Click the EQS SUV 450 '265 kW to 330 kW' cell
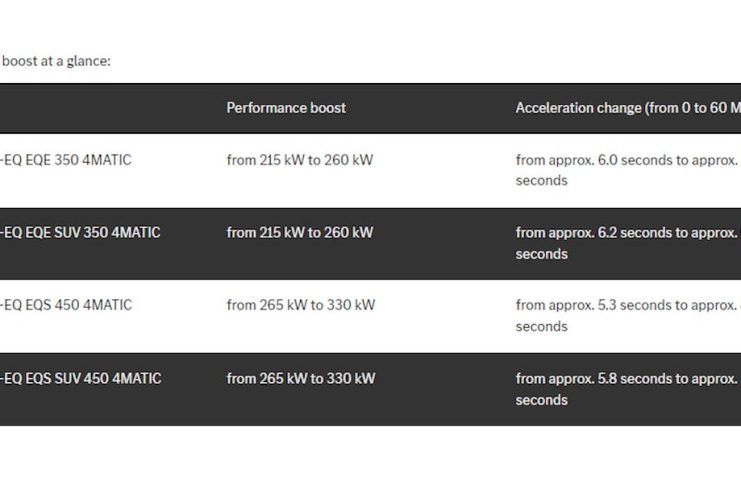Image resolution: width=741 pixels, height=486 pixels. tap(300, 379)
